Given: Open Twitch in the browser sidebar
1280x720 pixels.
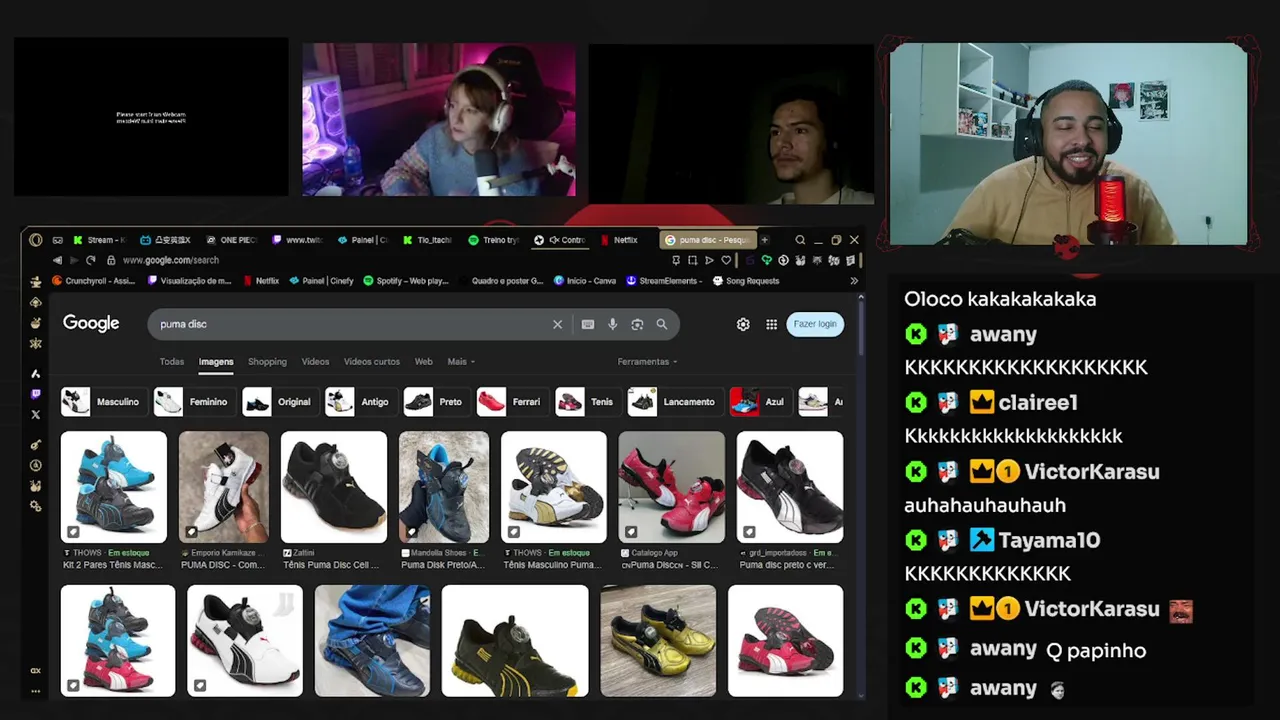Looking at the screenshot, I should 36,394.
